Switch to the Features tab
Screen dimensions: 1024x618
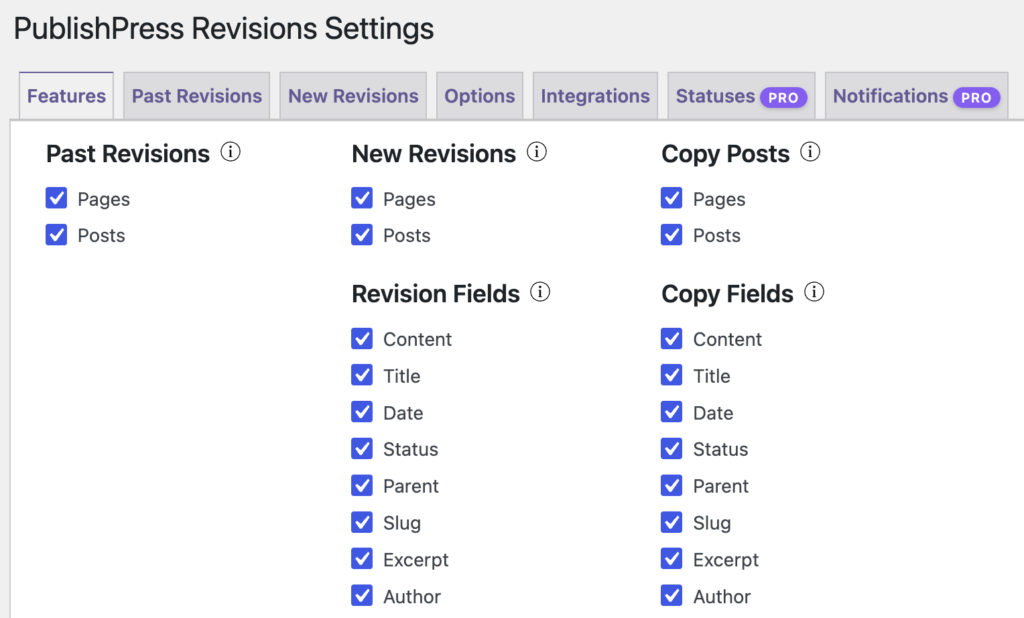tap(66, 96)
